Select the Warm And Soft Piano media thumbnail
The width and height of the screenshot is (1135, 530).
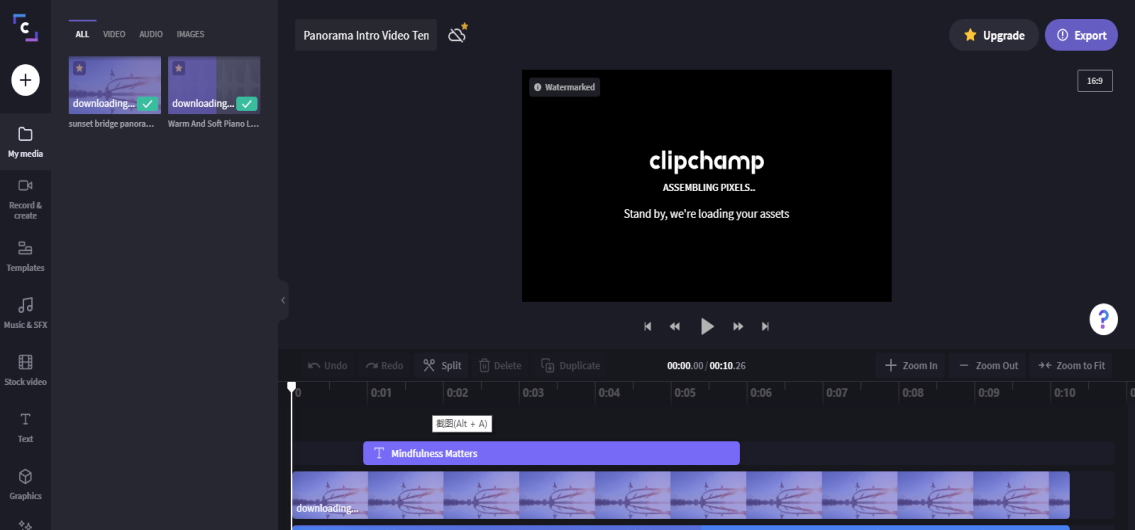pos(214,85)
